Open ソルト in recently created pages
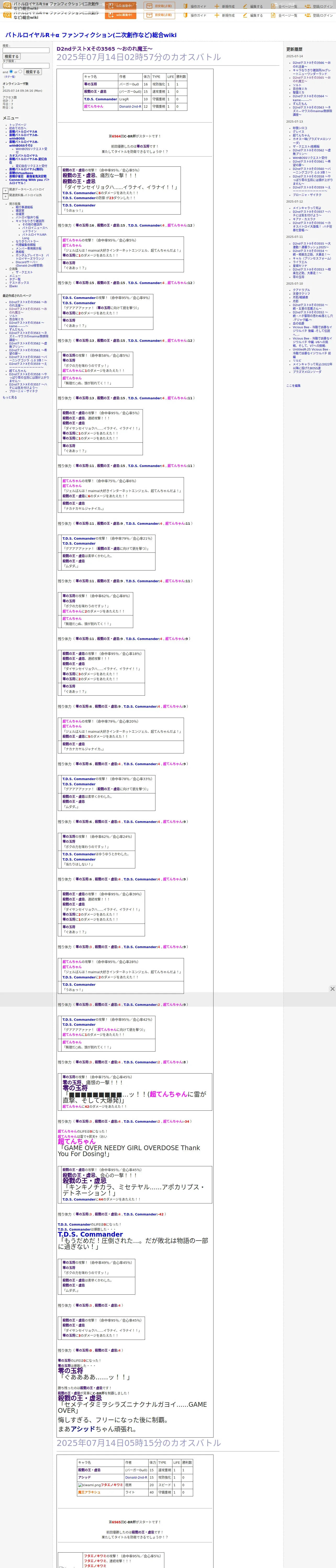The height and width of the screenshot is (1568, 336). point(13,316)
